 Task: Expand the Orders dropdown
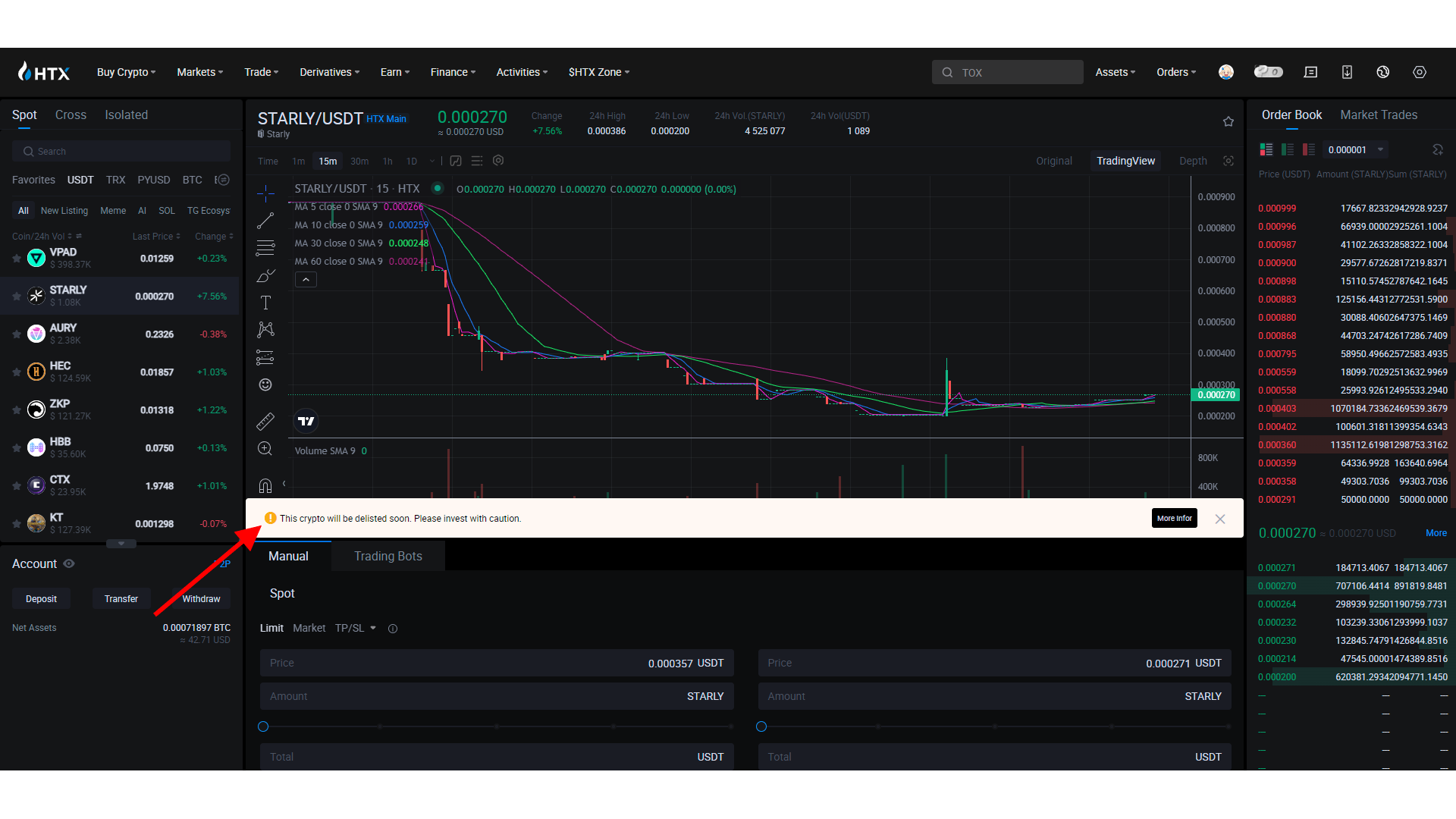click(x=1176, y=72)
